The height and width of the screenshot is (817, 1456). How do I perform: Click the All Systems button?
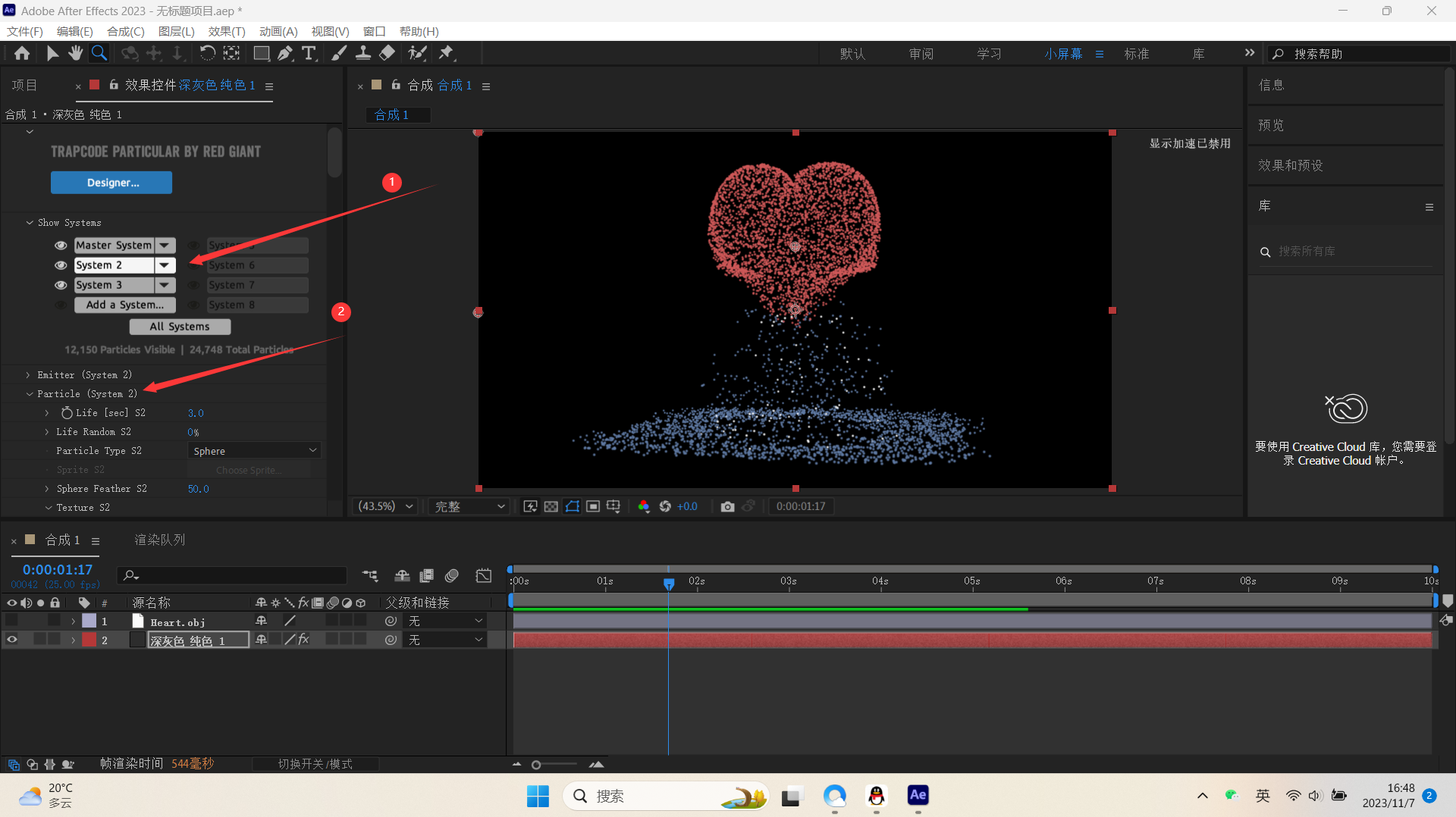coord(180,327)
